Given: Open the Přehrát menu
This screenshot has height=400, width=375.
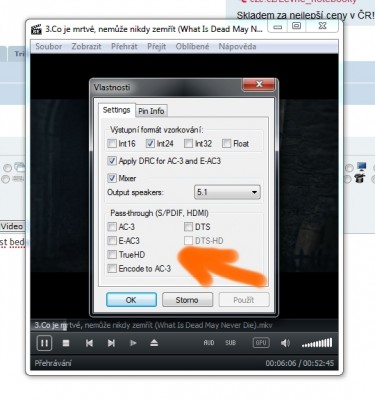Looking at the screenshot, I should click(124, 46).
